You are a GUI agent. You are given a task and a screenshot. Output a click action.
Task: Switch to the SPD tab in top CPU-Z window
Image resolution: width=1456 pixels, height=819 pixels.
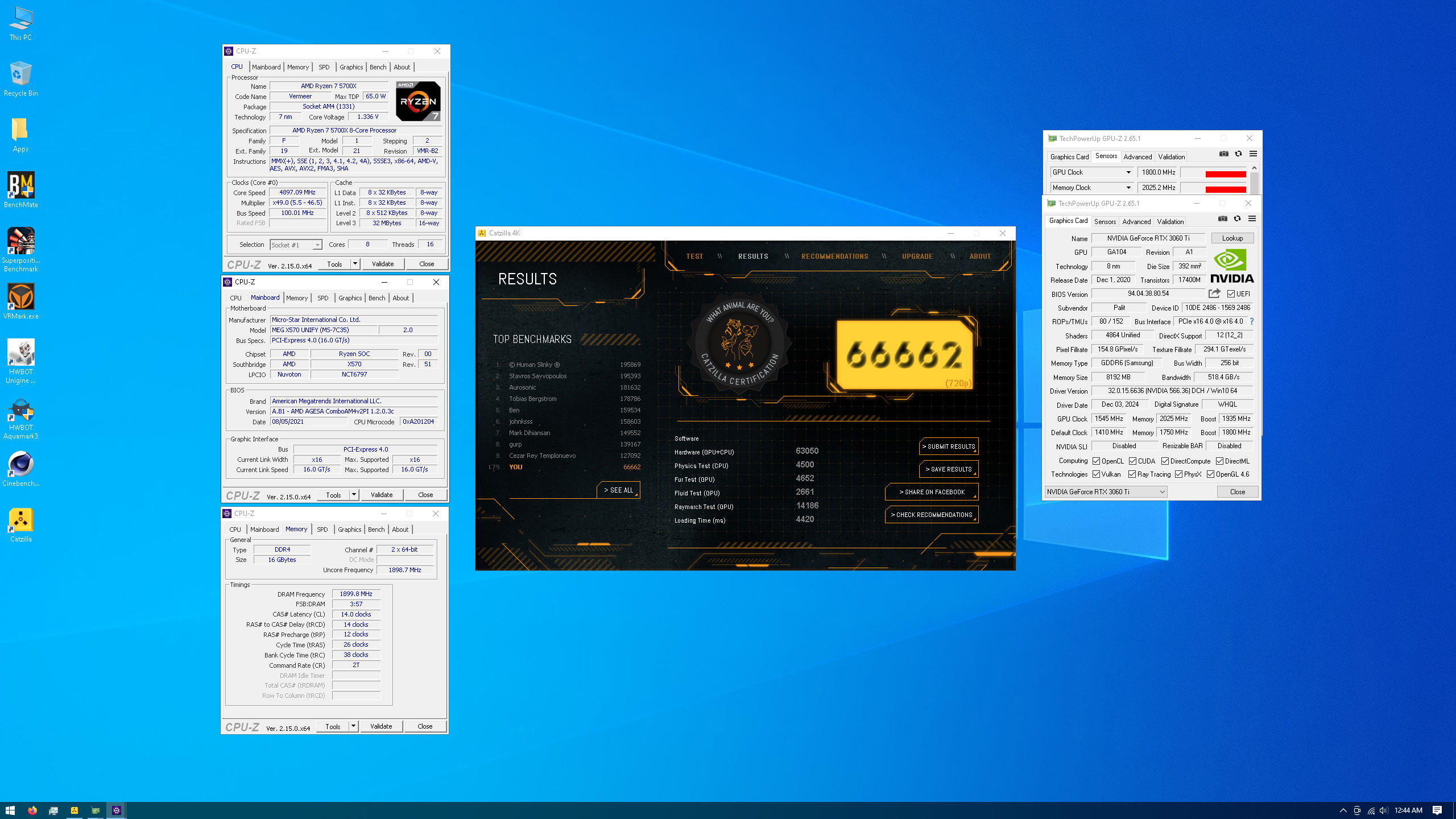pyautogui.click(x=324, y=67)
